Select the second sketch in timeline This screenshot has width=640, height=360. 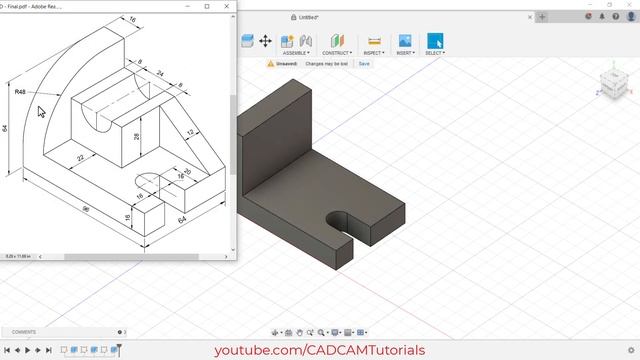84,350
